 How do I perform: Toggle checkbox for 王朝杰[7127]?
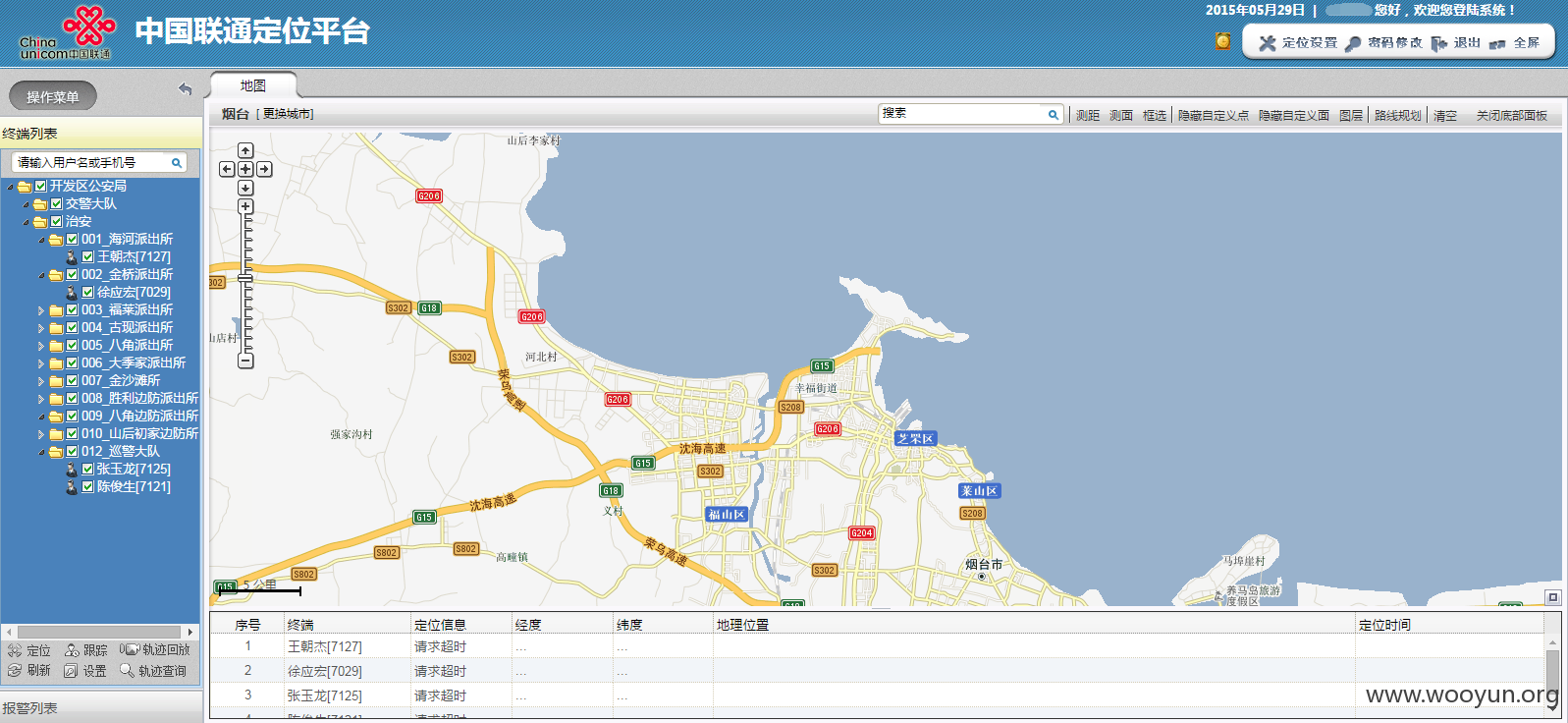click(87, 256)
